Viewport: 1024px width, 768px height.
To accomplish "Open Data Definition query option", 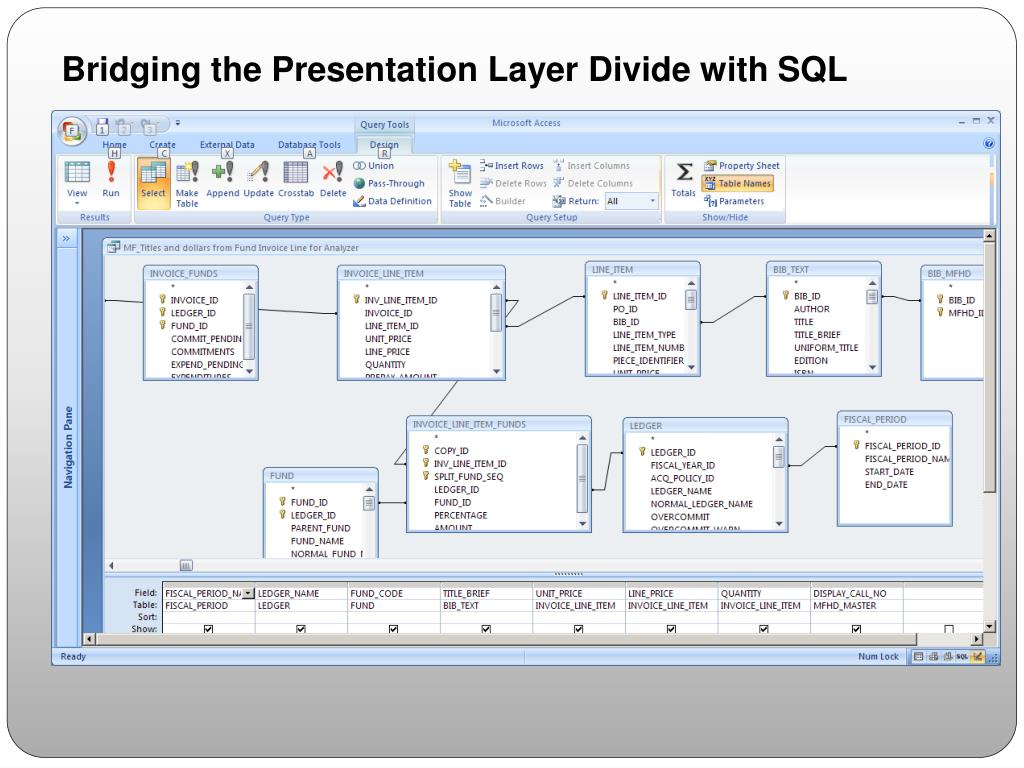I will coord(392,201).
